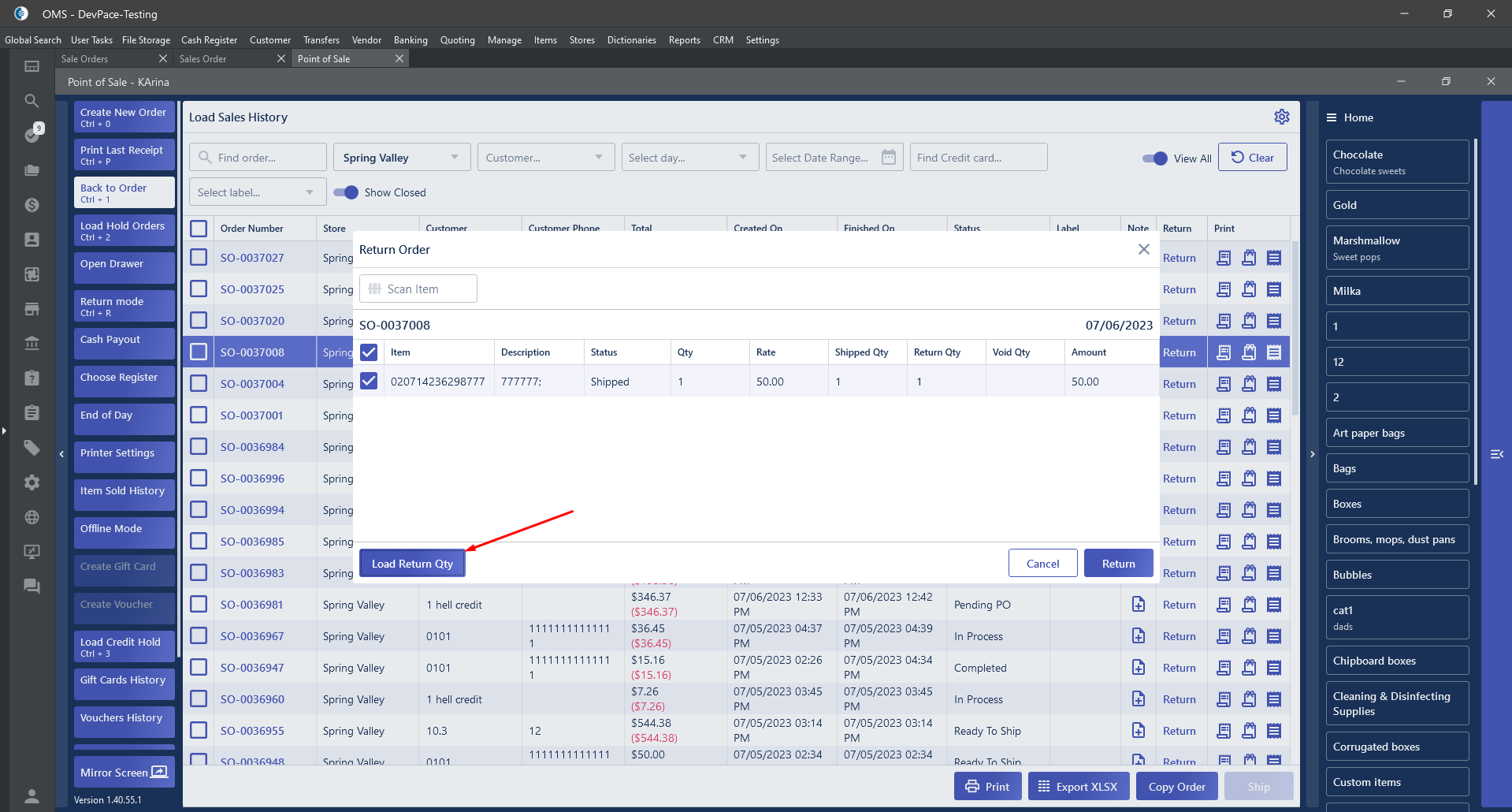This screenshot has width=1512, height=812.
Task: Toggle the View All switch
Action: (1154, 158)
